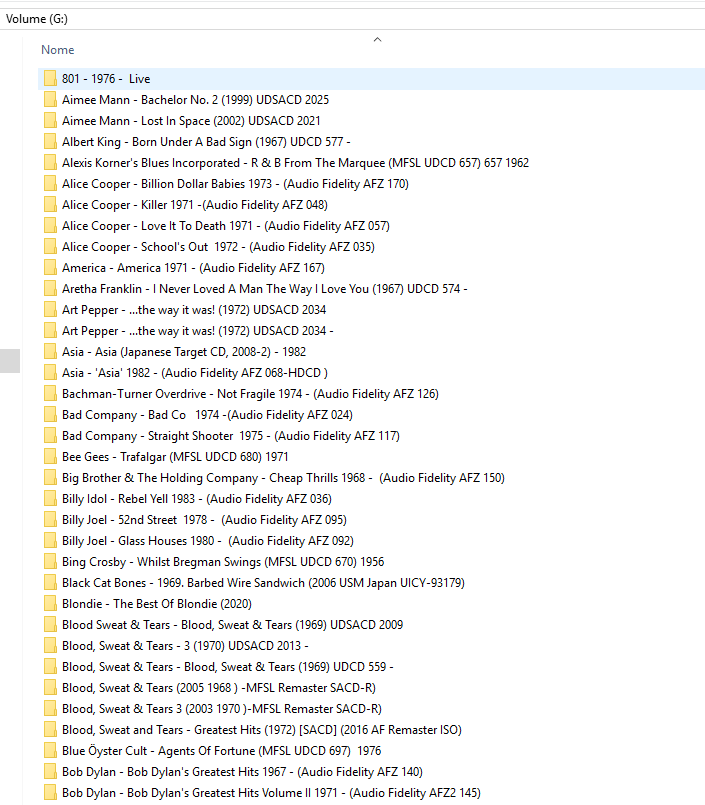Screen dimensions: 705x805
Task: Click folder icon for Alice Cooper Love It To Death
Action: [50, 226]
